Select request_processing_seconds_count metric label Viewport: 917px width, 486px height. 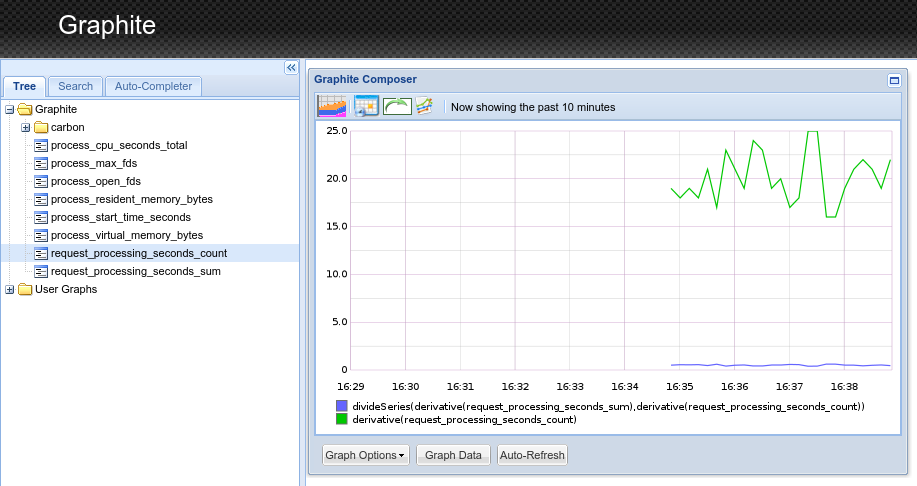(139, 254)
